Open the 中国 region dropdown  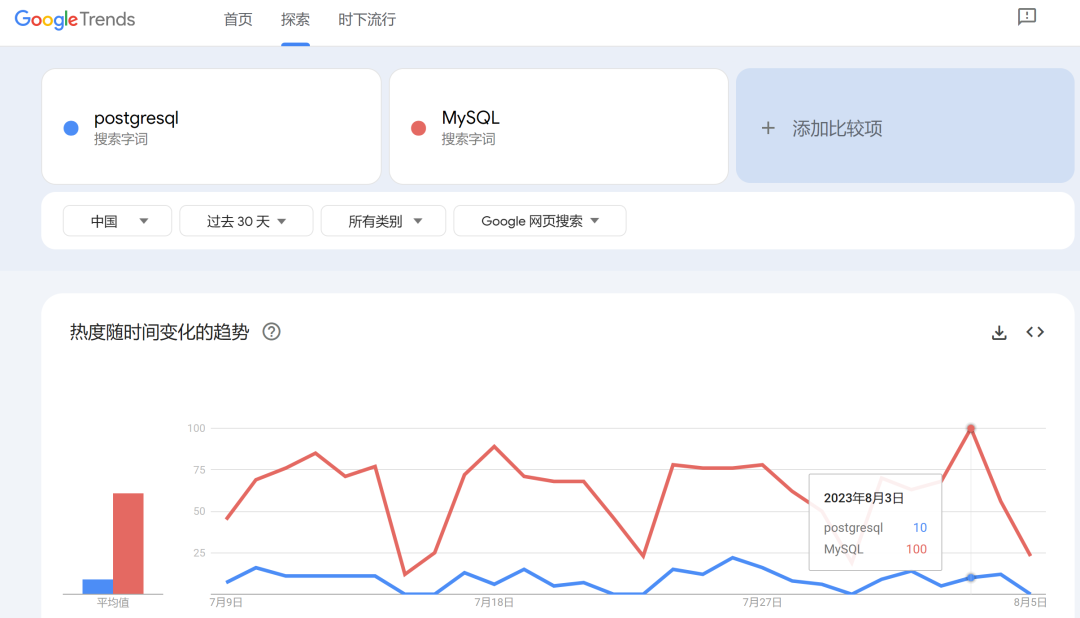click(117, 221)
